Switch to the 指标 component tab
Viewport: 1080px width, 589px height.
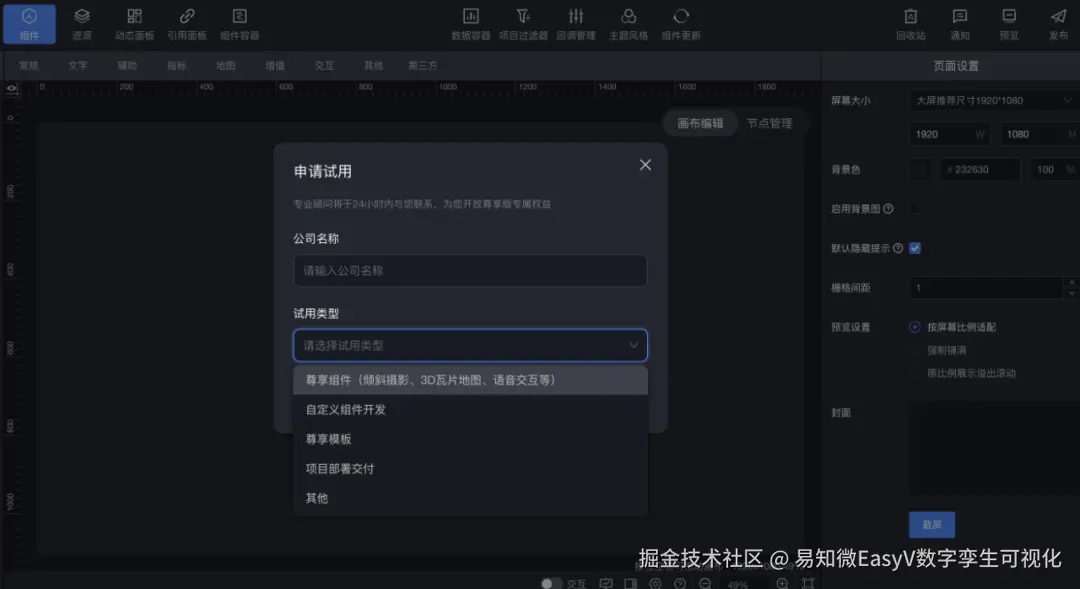[x=176, y=65]
